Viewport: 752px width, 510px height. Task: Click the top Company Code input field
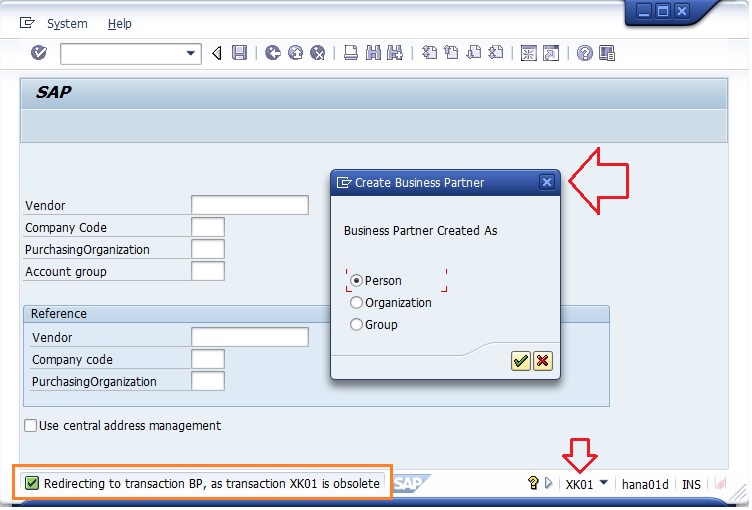[208, 227]
